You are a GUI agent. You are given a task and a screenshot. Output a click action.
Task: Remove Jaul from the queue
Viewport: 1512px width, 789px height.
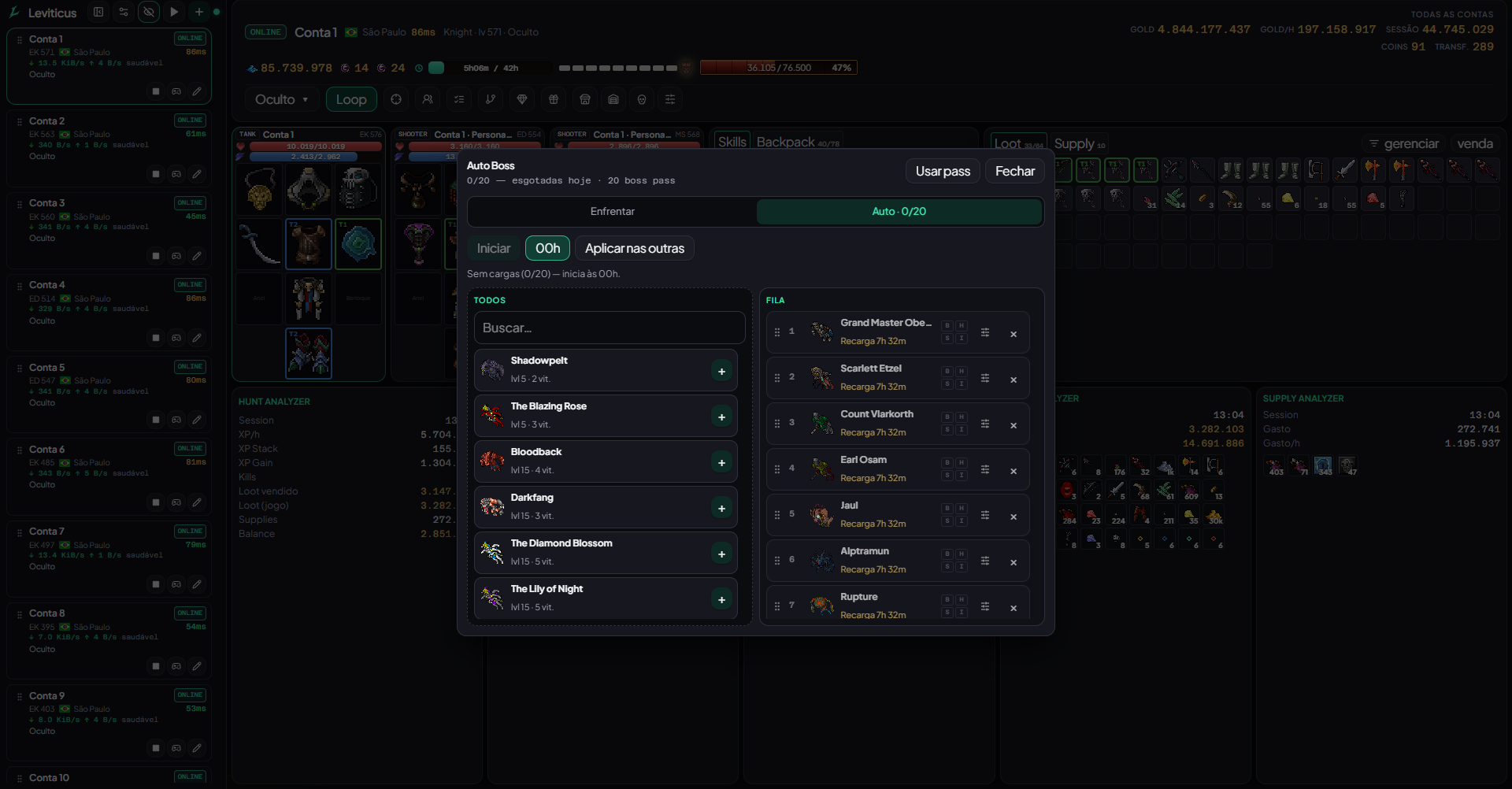[x=1014, y=517]
